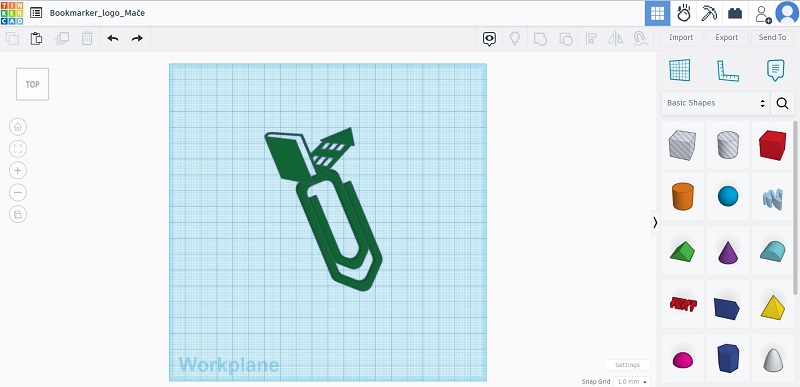Click the Ungroup shapes icon
The width and height of the screenshot is (800, 387).
coord(566,39)
